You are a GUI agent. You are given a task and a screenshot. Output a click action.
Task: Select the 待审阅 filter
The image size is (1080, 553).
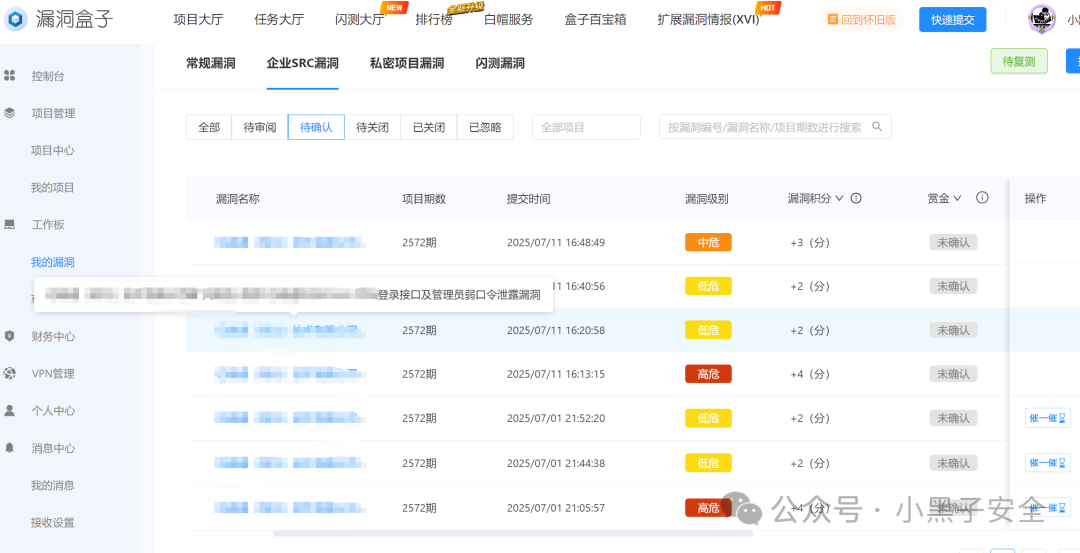260,127
